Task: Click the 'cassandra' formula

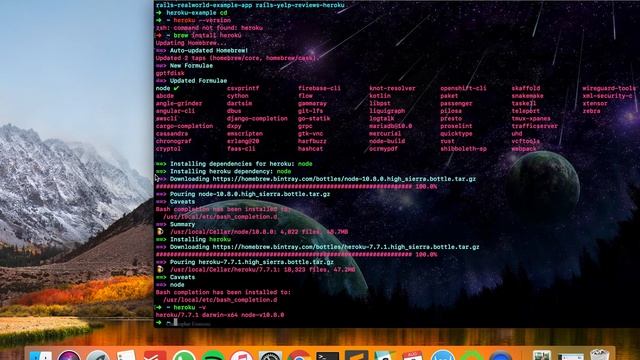Action: pos(171,133)
